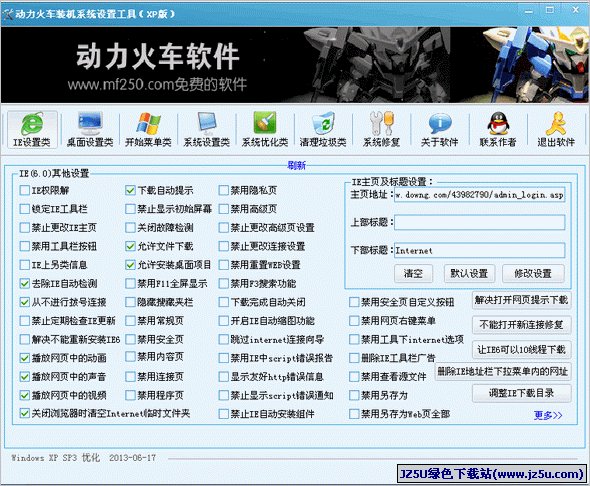This screenshot has height=486, width=590.
Task: Toggle 禁止更改IE主页 checkbox
Action: [24, 228]
